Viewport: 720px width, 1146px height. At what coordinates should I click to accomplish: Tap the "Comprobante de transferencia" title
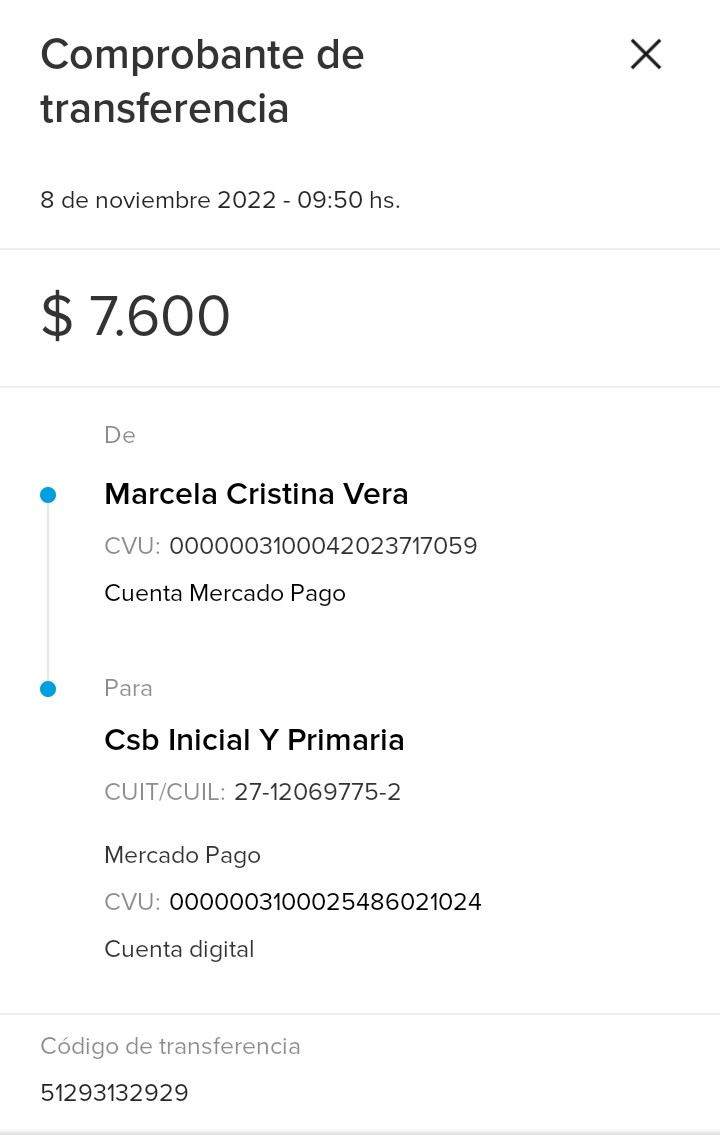click(202, 81)
